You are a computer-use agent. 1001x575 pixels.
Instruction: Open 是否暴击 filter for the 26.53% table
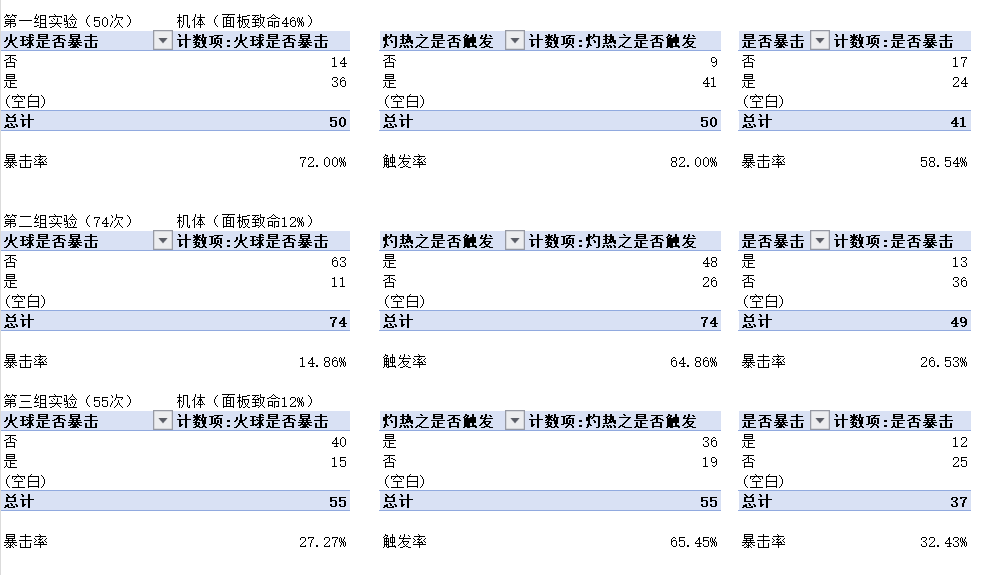[x=820, y=241]
